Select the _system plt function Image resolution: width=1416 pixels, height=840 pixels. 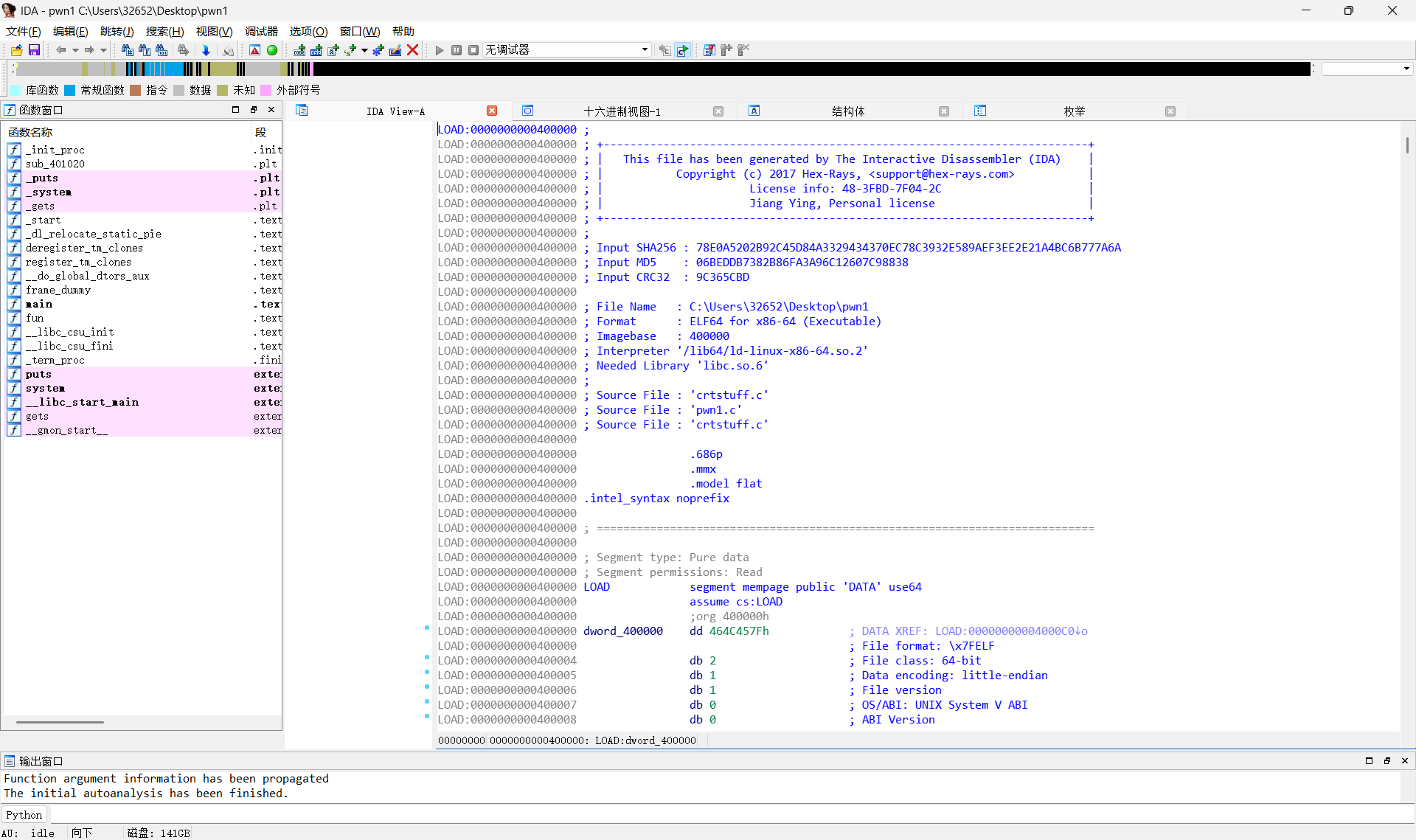144,192
